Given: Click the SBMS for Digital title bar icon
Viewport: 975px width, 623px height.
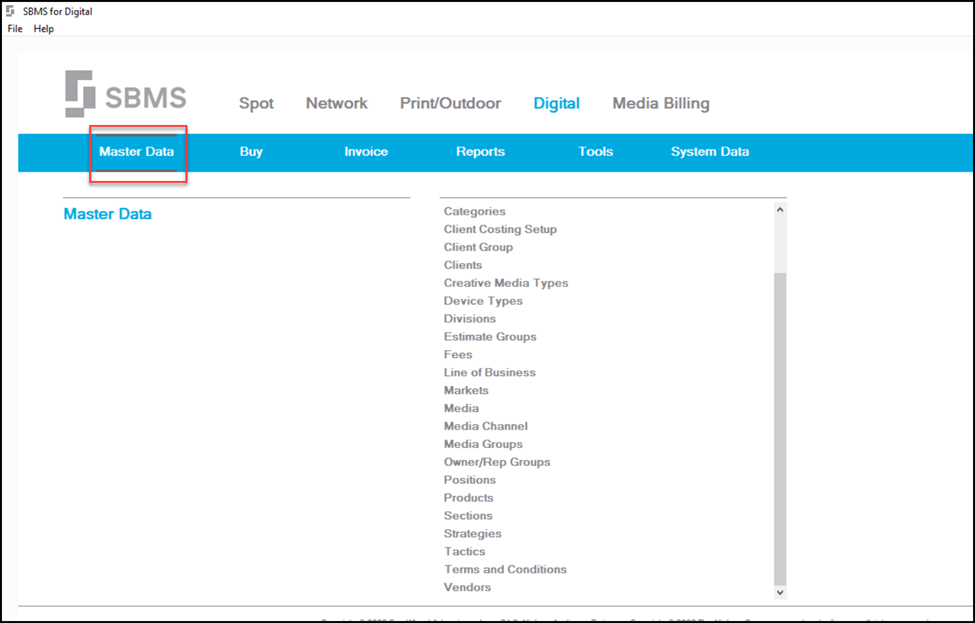Looking at the screenshot, I should pyautogui.click(x=10, y=11).
